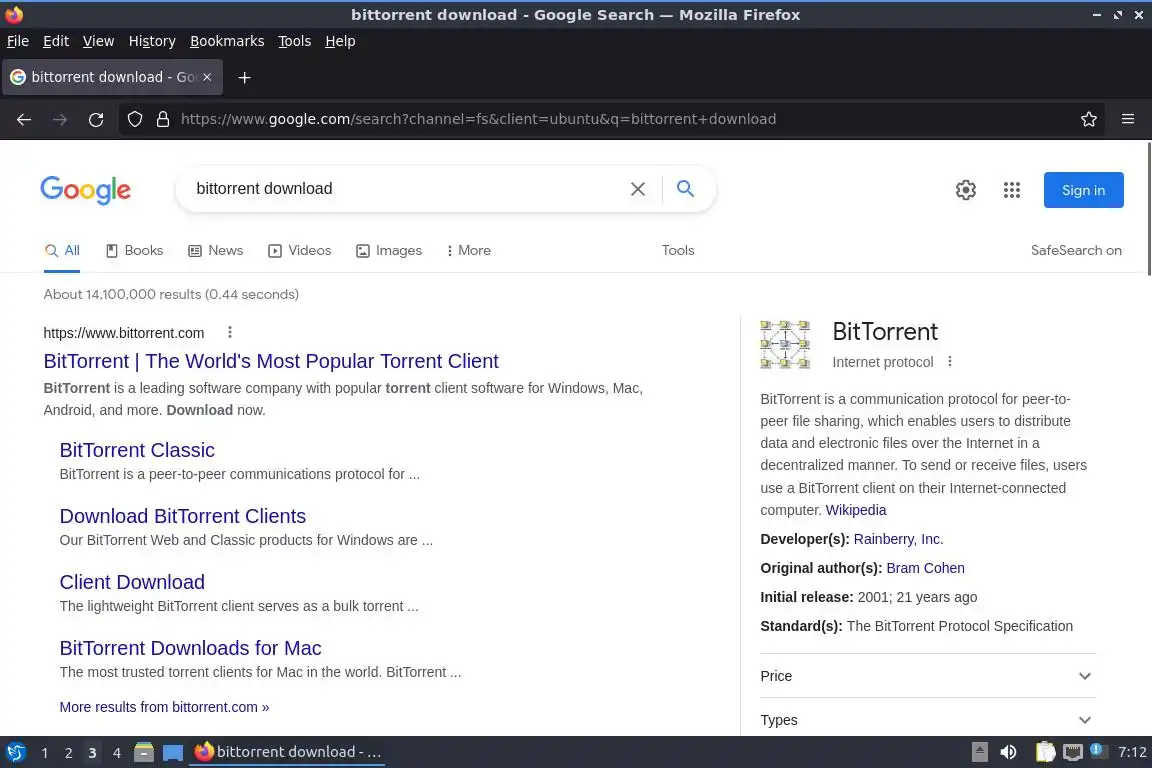Open the Wikipedia link in knowledge panel
The width and height of the screenshot is (1152, 768).
(x=856, y=510)
